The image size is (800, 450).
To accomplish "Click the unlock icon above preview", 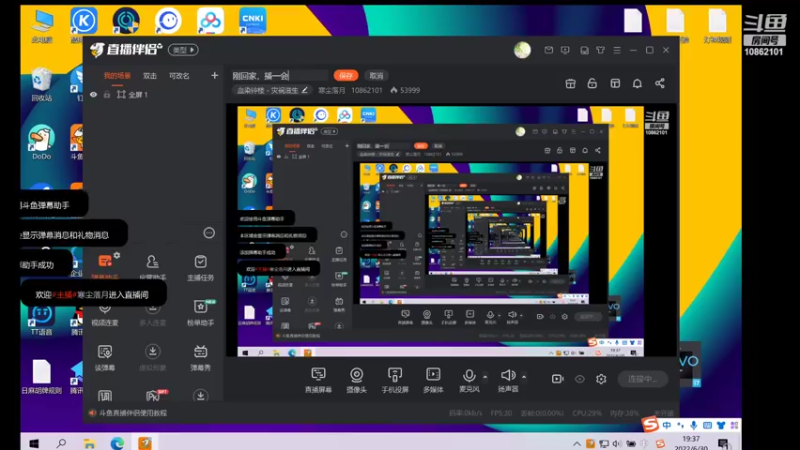I will pos(592,83).
